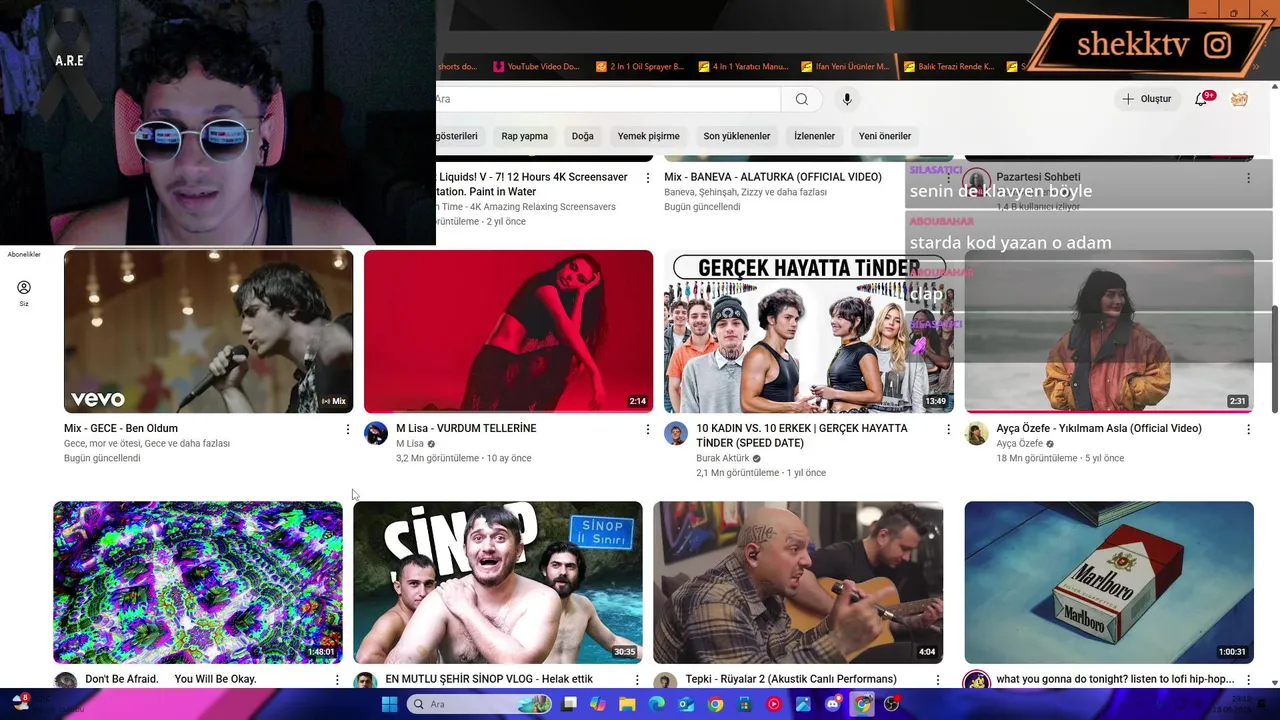Play the Sinop vlog thumbnail

(x=498, y=582)
